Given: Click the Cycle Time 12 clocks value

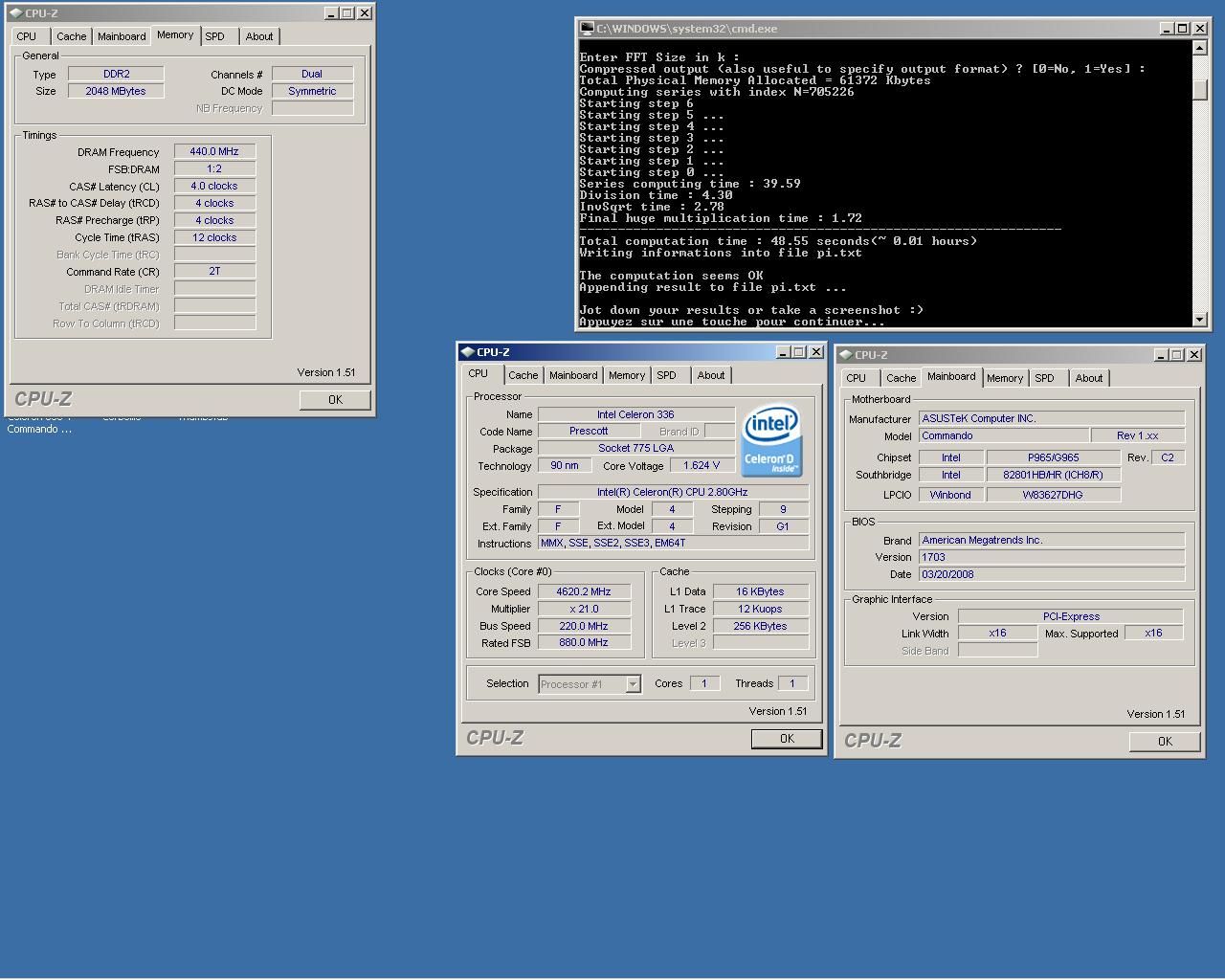Looking at the screenshot, I should 214,237.
